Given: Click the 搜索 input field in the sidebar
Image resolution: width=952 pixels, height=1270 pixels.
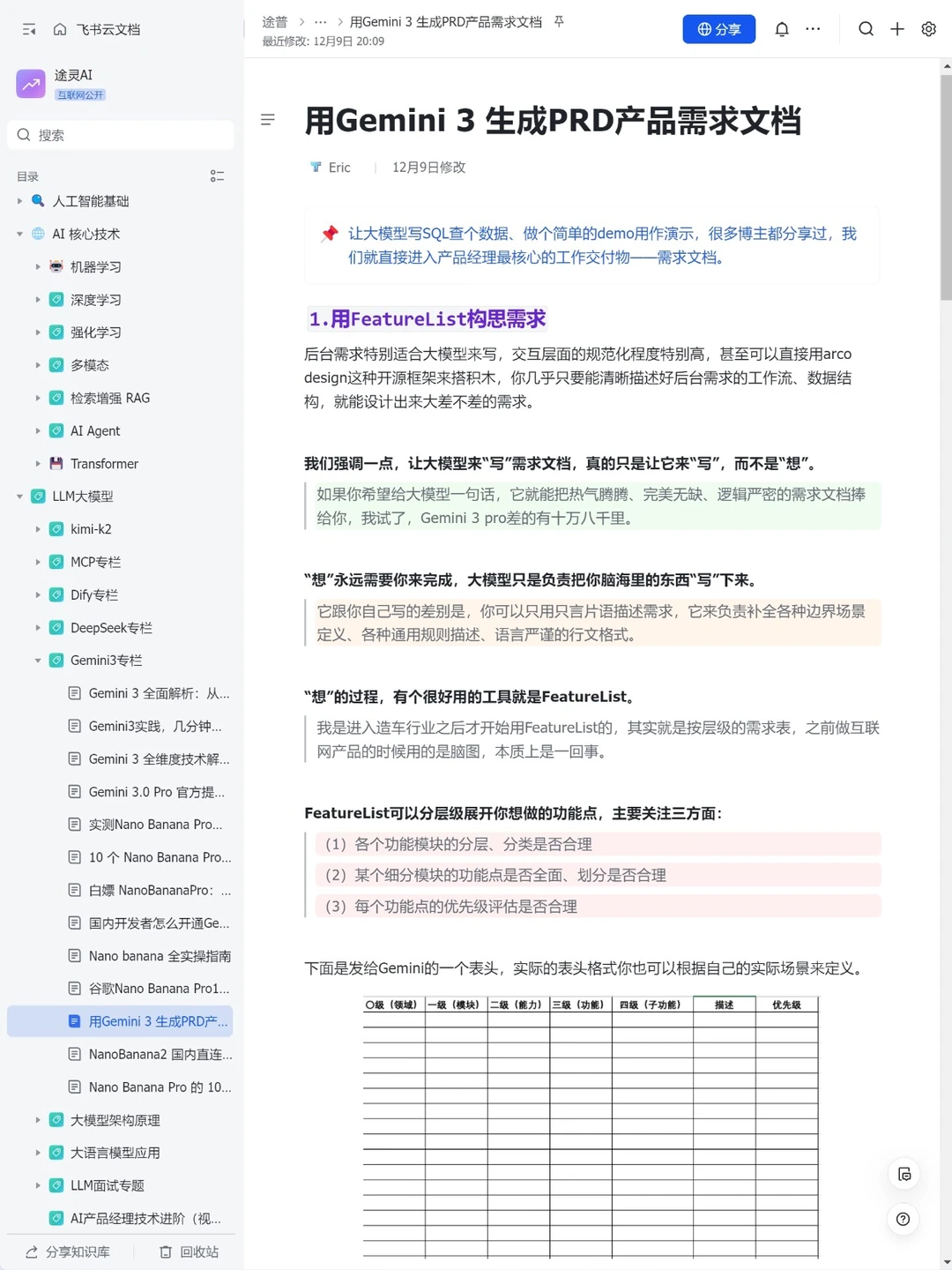Looking at the screenshot, I should [120, 135].
